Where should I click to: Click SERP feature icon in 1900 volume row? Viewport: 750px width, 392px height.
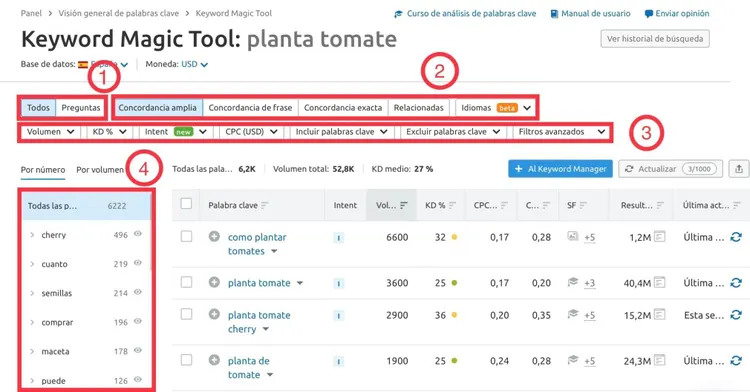[573, 360]
